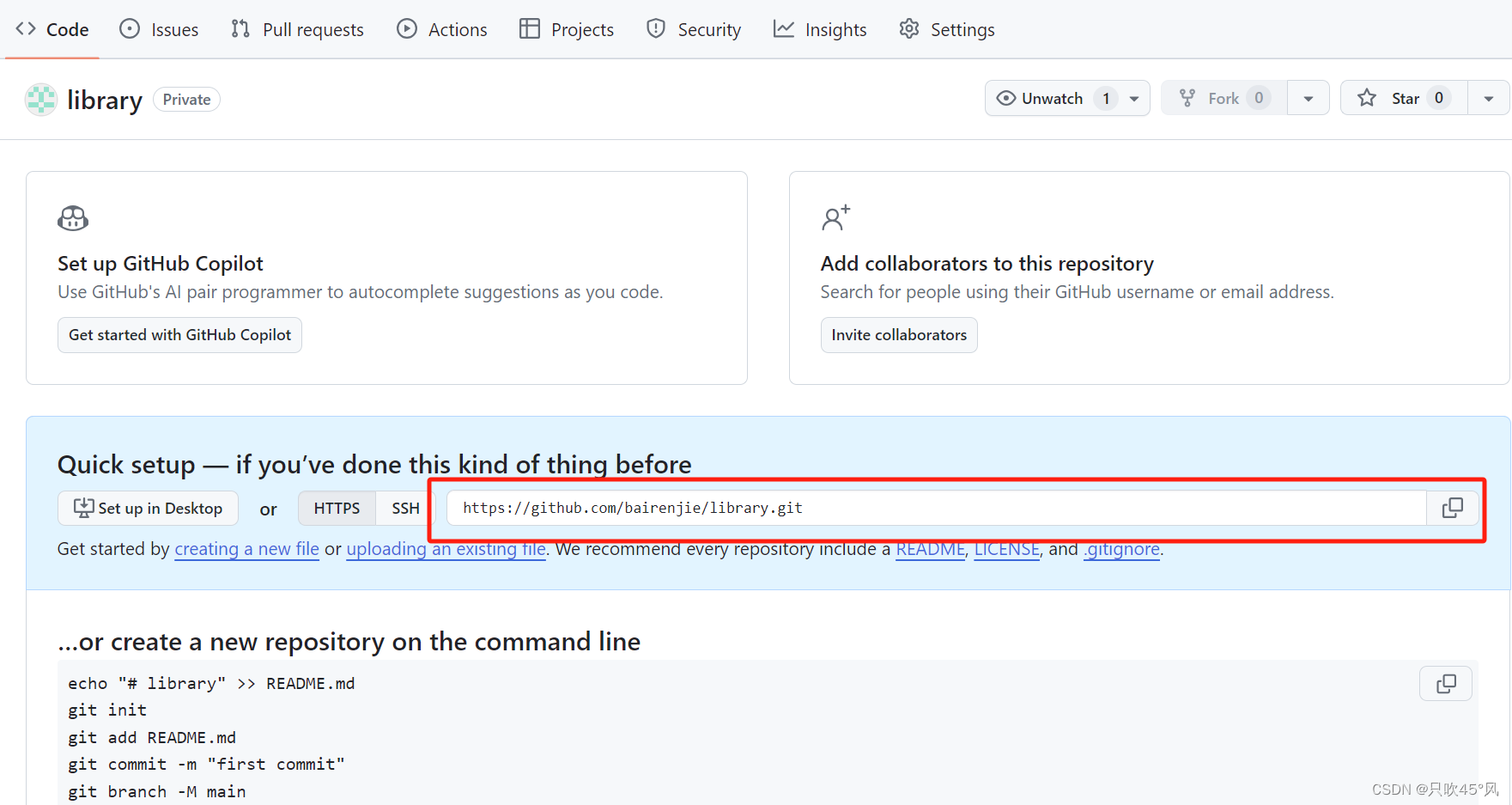Open the Issues tab
This screenshot has width=1512, height=805.
point(159,29)
